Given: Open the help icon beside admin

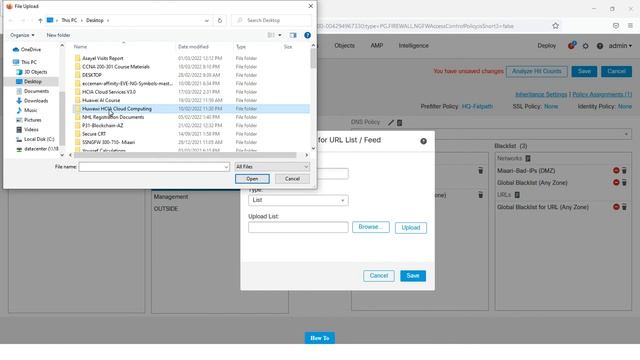Looking at the screenshot, I should click(x=600, y=46).
